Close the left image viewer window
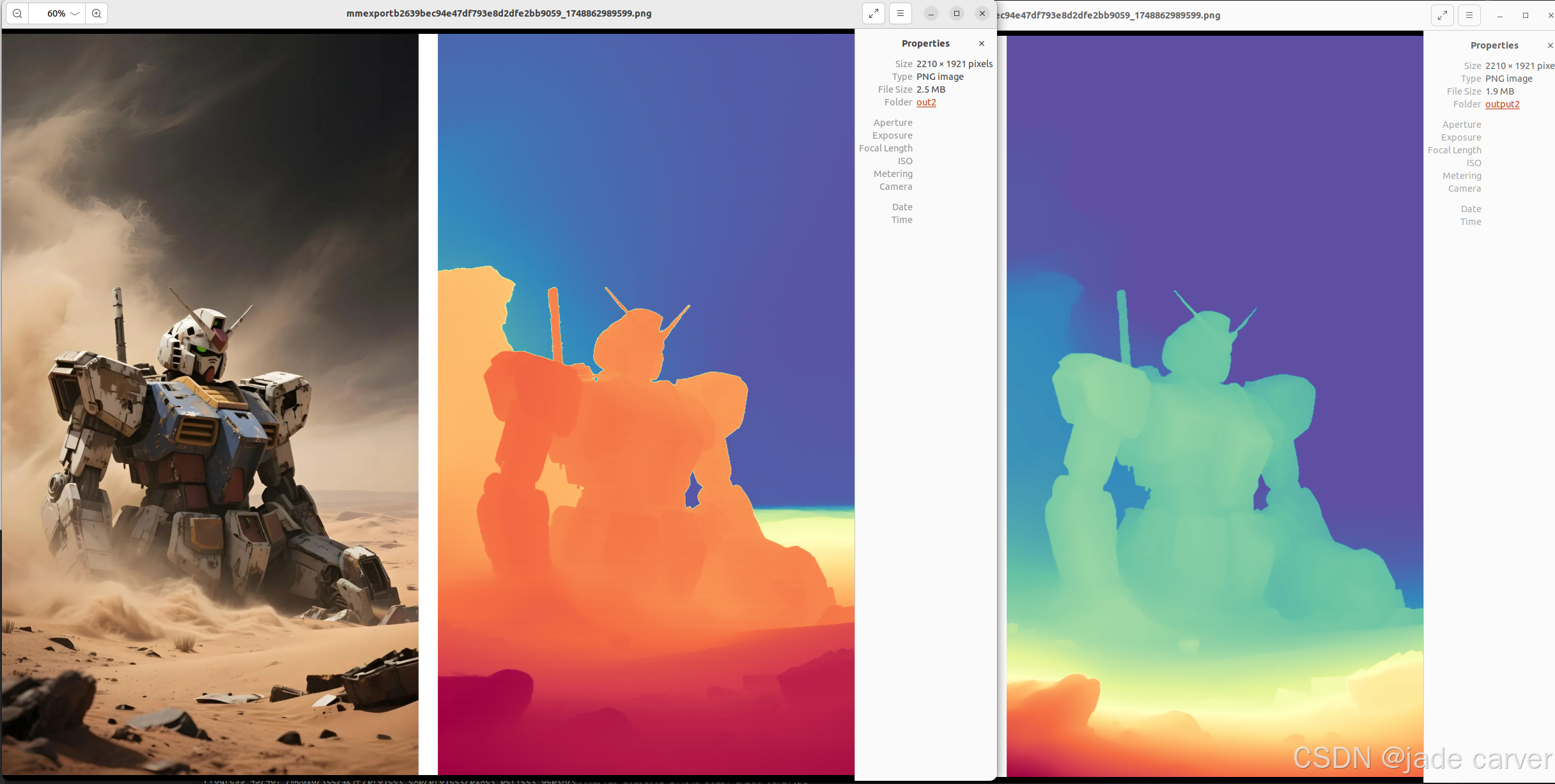The width and height of the screenshot is (1555, 784). click(x=982, y=13)
